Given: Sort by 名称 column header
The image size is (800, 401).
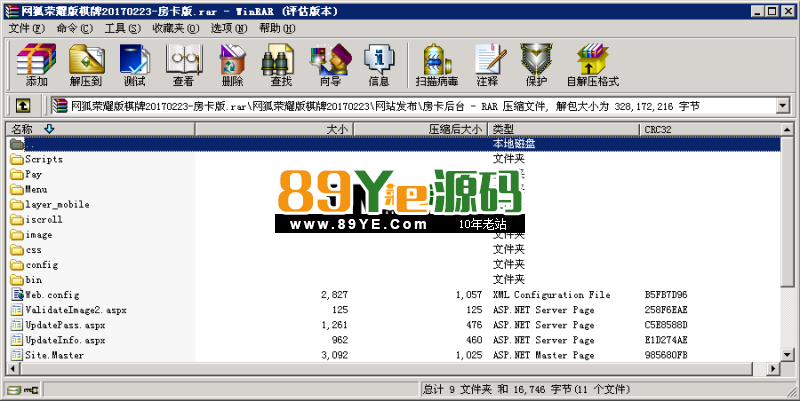Looking at the screenshot, I should (100, 129).
